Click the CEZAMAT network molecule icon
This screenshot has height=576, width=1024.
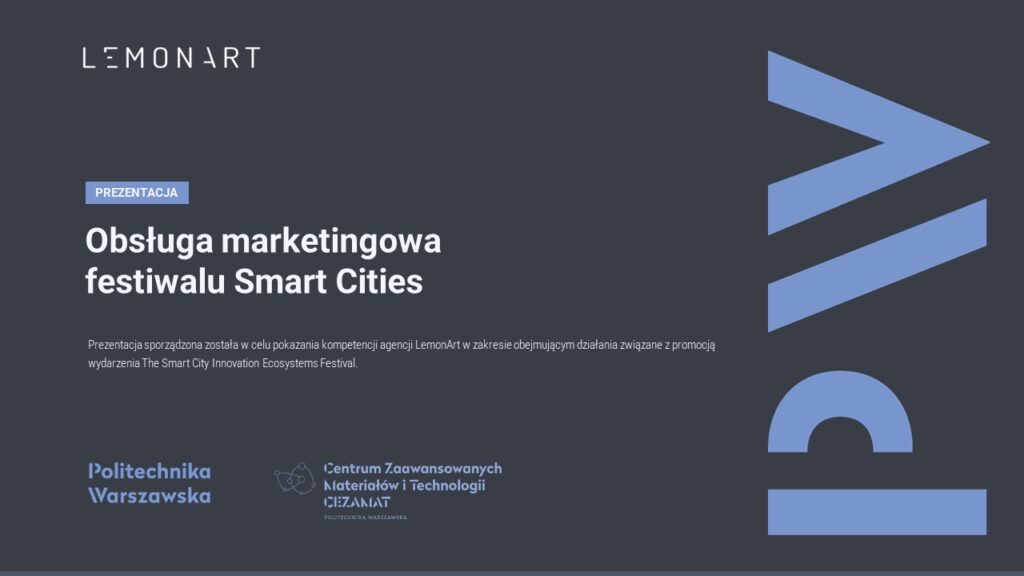(x=295, y=479)
